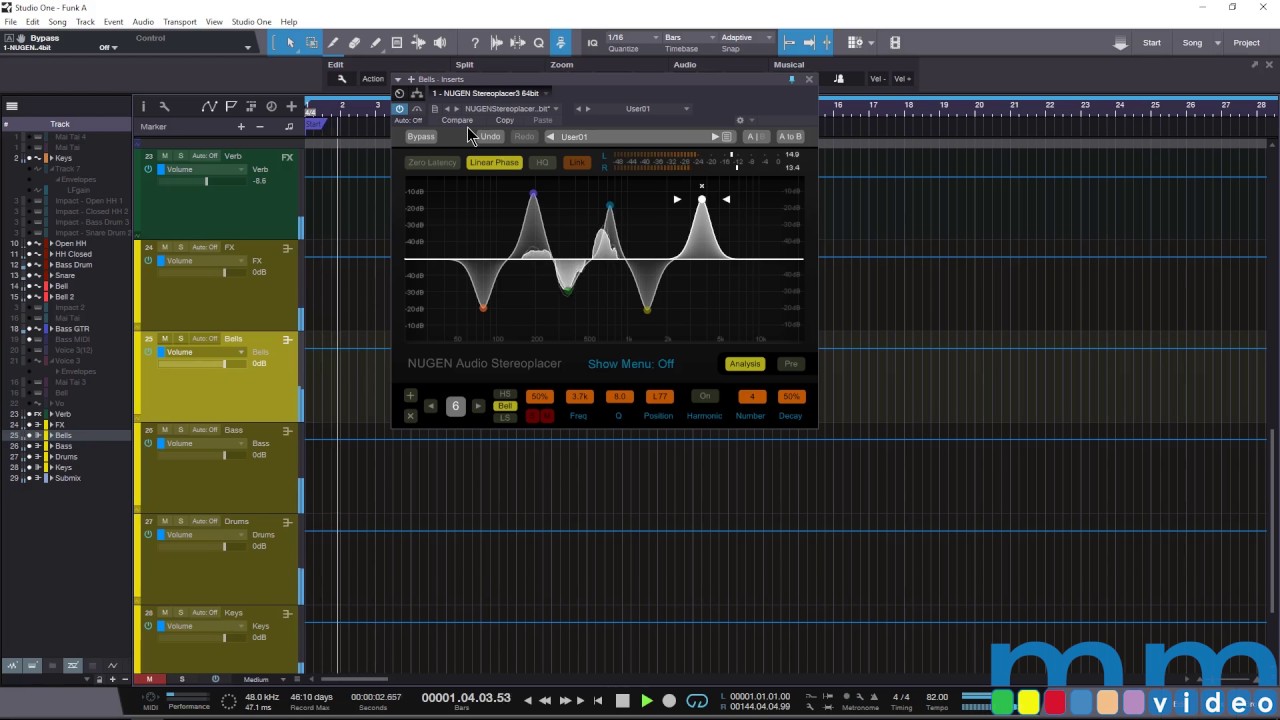Toggle the IQ input quantize button
The width and height of the screenshot is (1280, 720).
[592, 43]
